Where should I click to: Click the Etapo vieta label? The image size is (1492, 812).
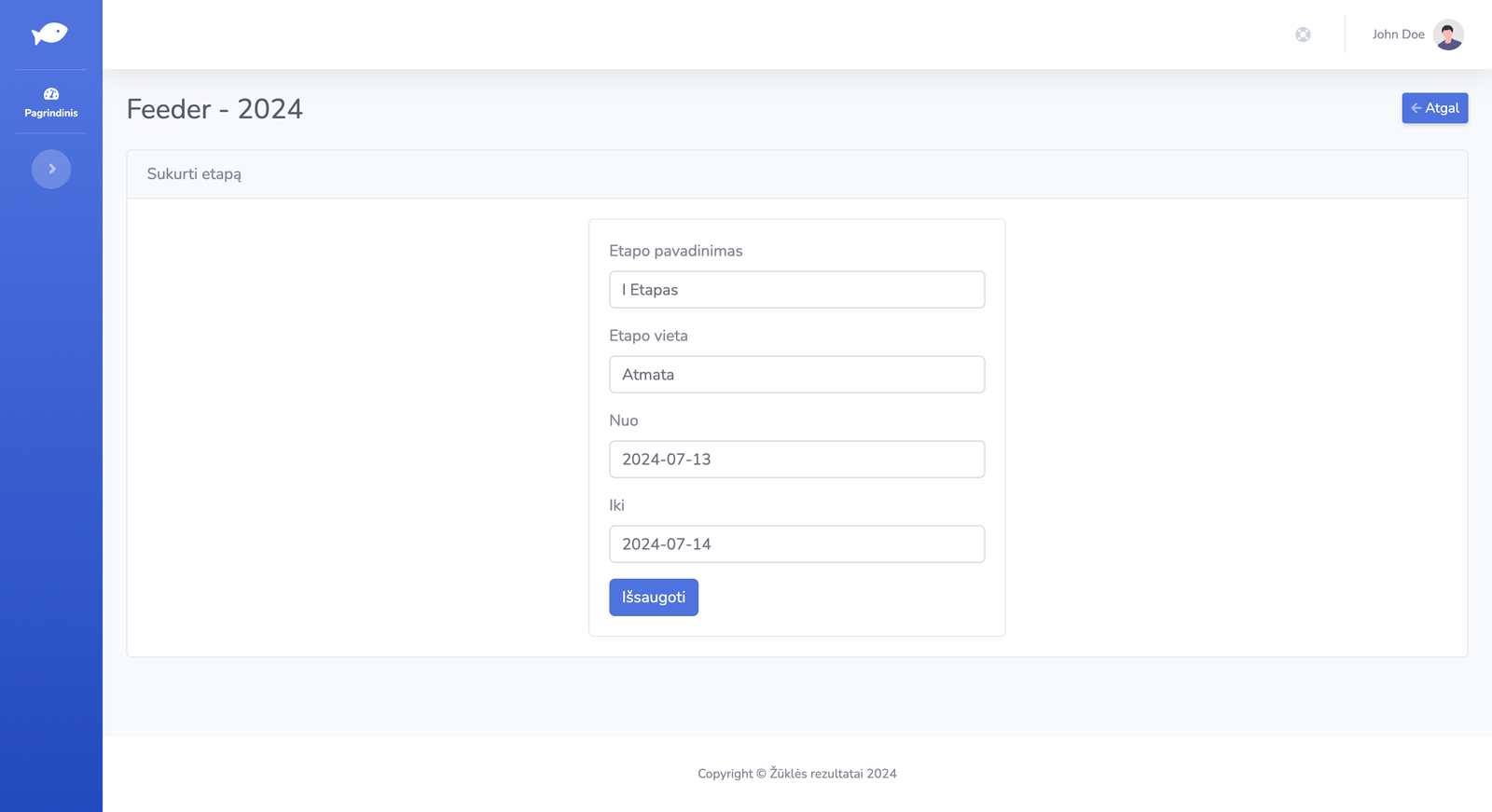[648, 336]
